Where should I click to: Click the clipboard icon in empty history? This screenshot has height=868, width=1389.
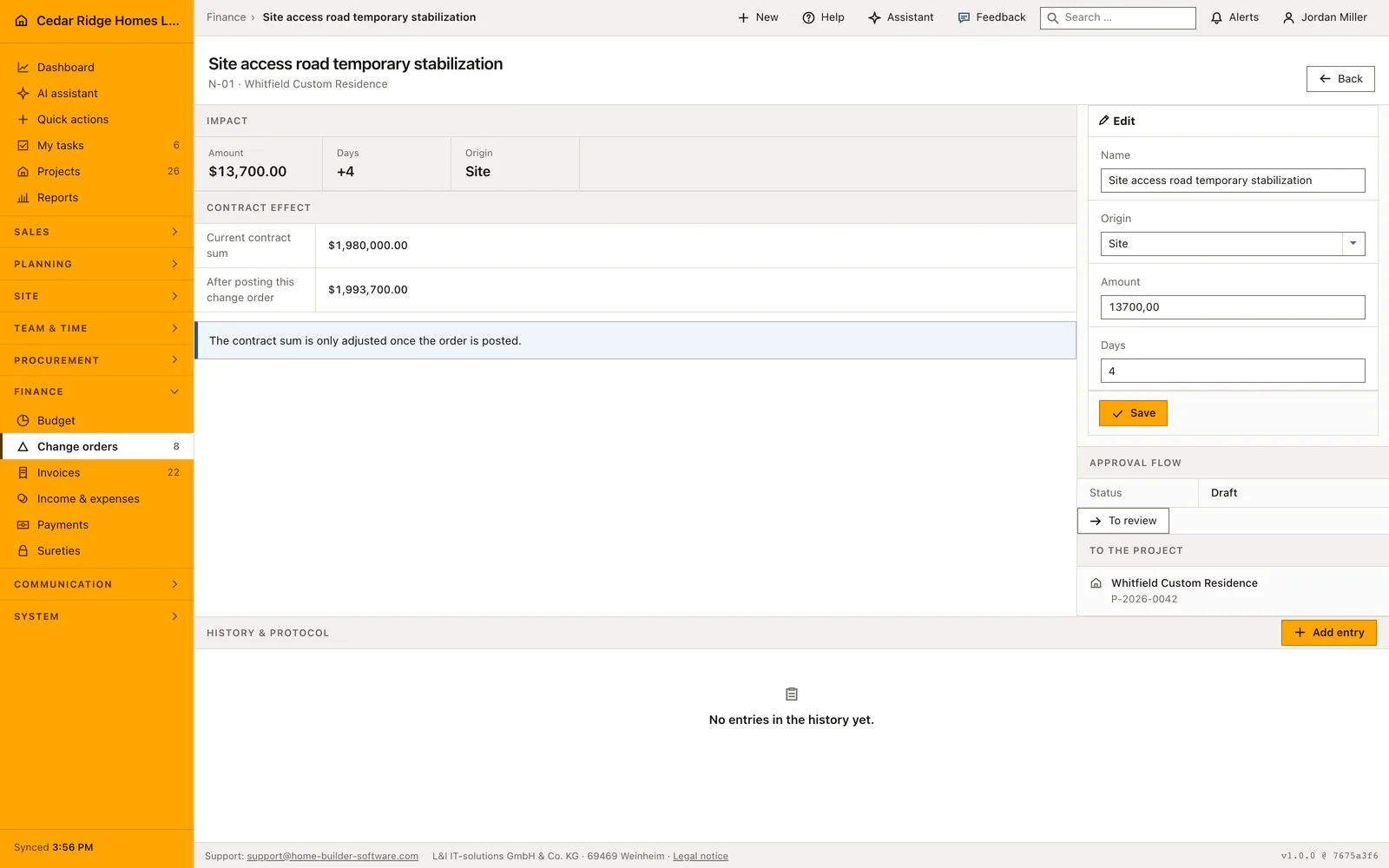(792, 694)
